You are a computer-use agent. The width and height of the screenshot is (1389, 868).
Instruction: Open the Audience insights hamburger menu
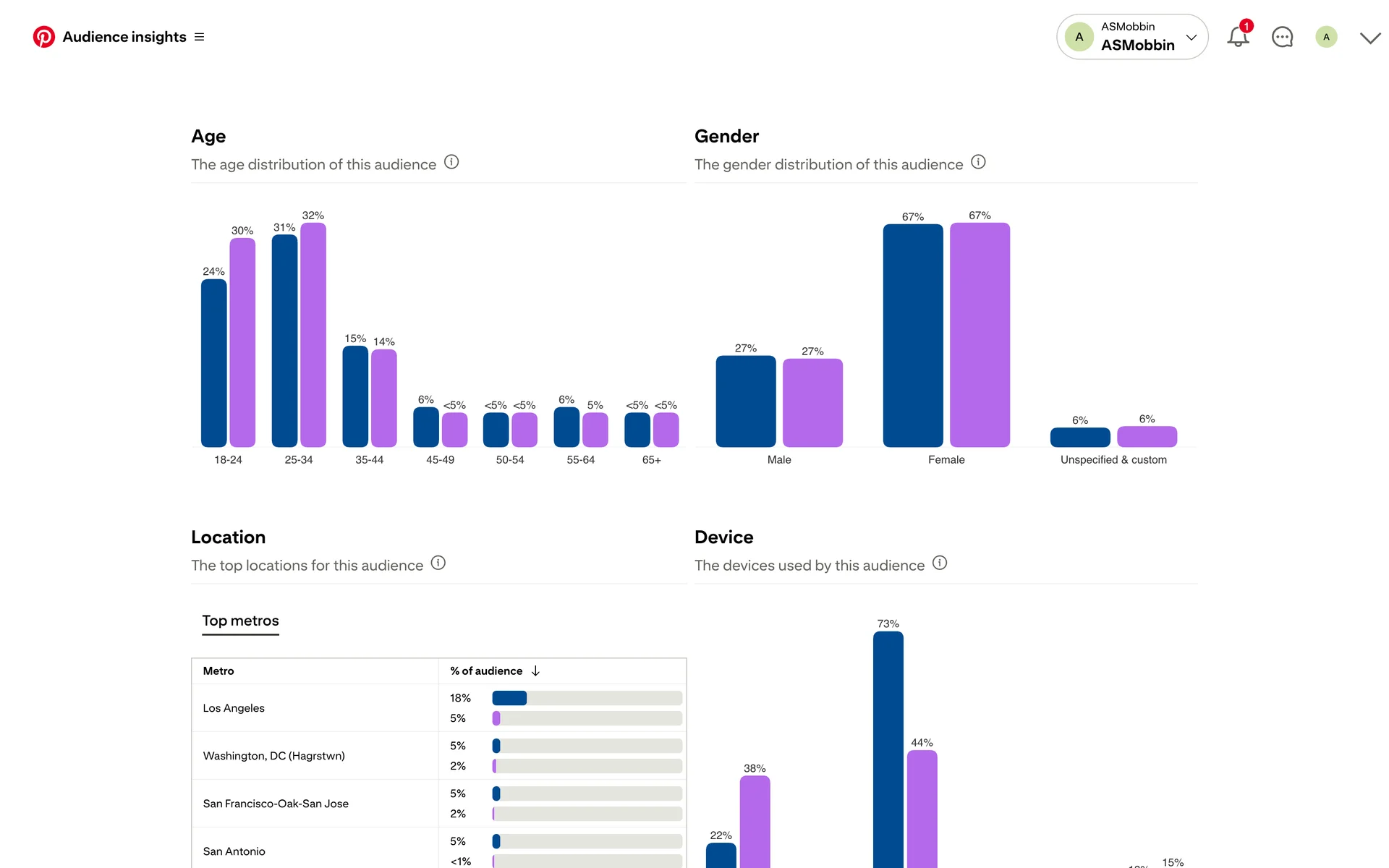200,37
